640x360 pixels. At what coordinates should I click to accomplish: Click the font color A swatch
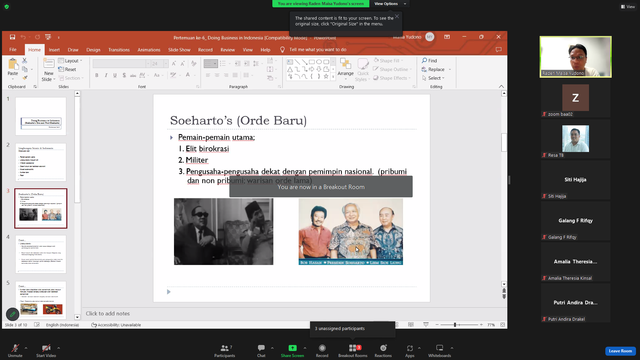click(188, 75)
